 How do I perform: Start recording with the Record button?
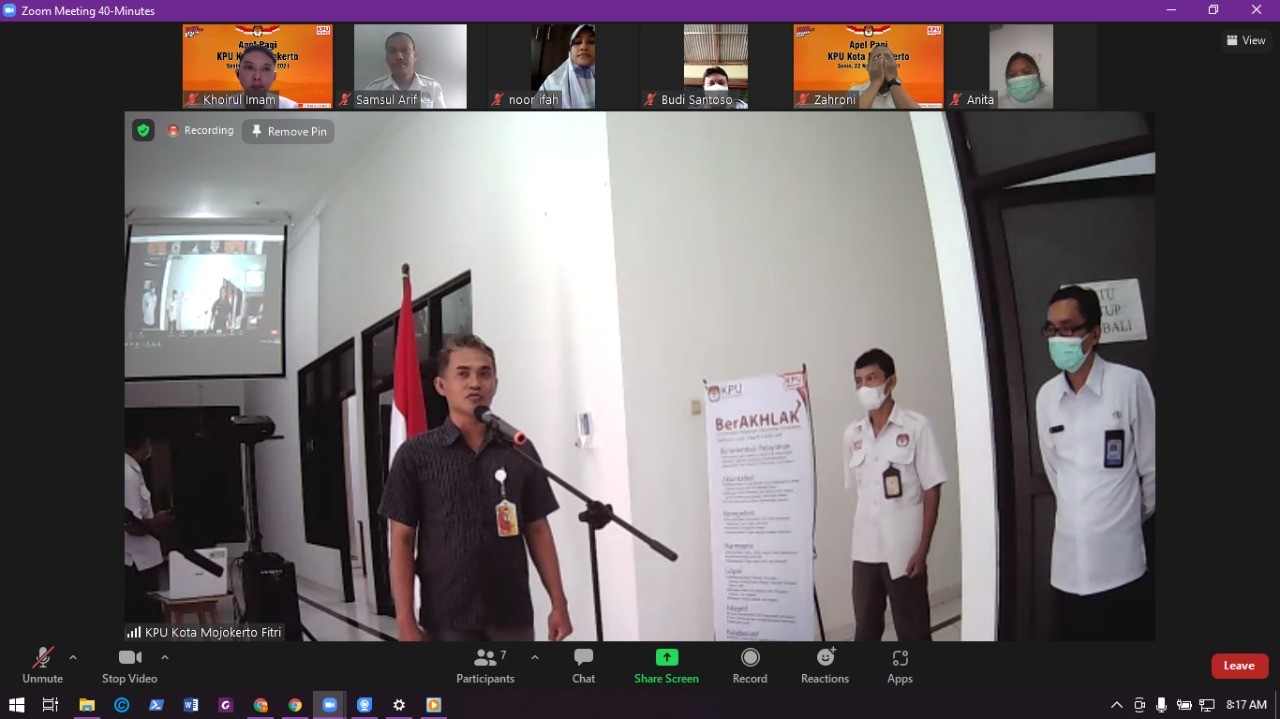[x=749, y=666]
